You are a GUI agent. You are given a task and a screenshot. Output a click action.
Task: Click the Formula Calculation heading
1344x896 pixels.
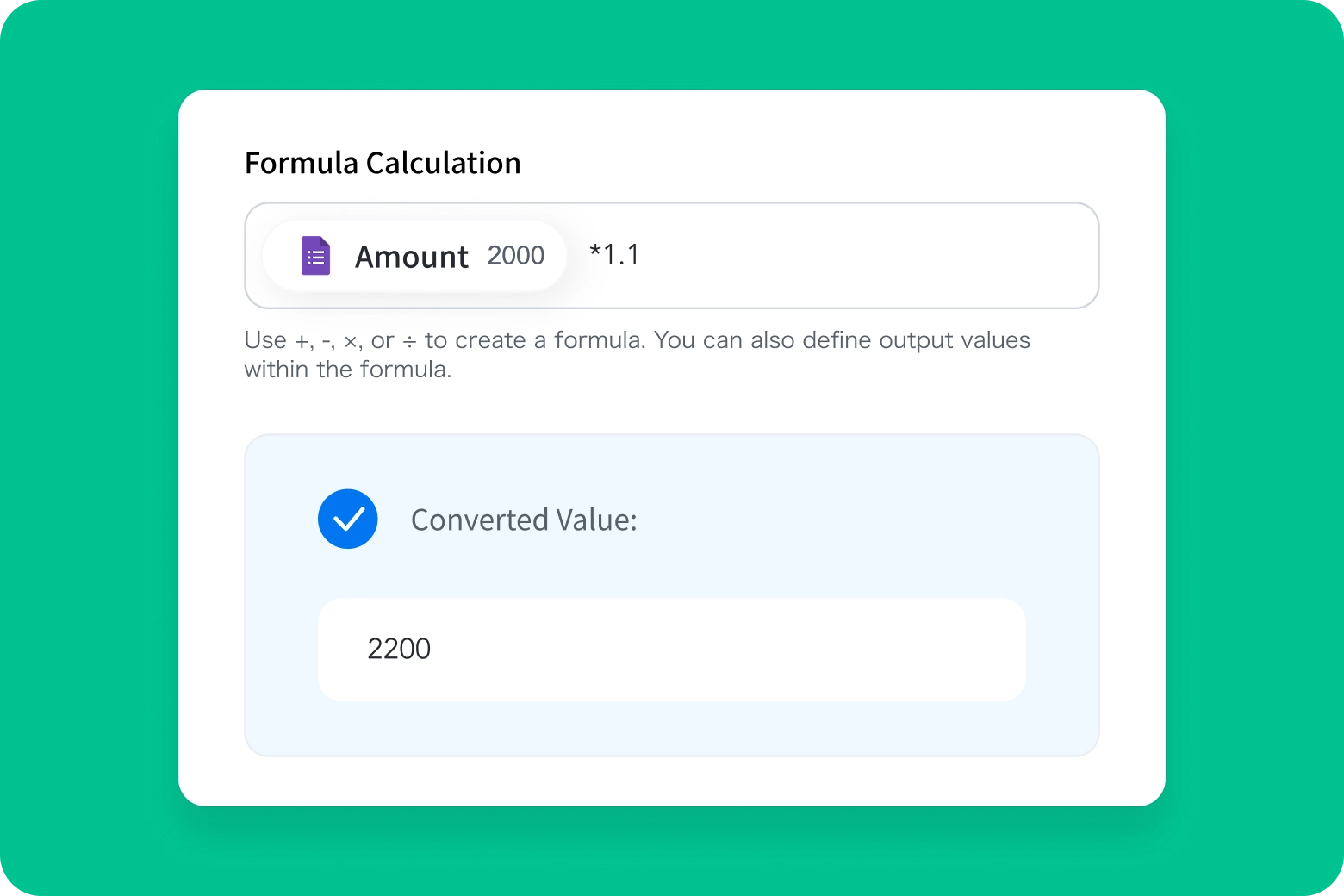pyautogui.click(x=383, y=163)
